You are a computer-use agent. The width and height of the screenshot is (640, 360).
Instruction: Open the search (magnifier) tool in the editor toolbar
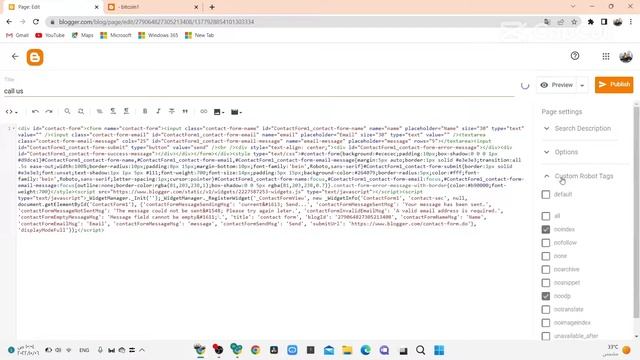point(67,111)
